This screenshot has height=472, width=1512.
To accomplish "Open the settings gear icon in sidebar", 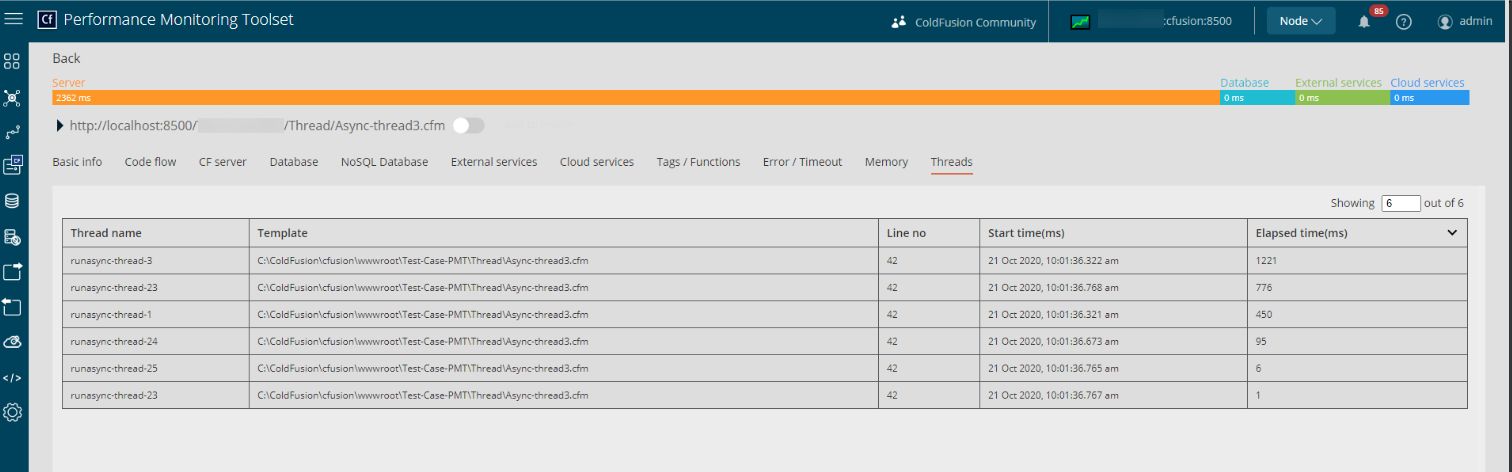I will click(x=12, y=411).
